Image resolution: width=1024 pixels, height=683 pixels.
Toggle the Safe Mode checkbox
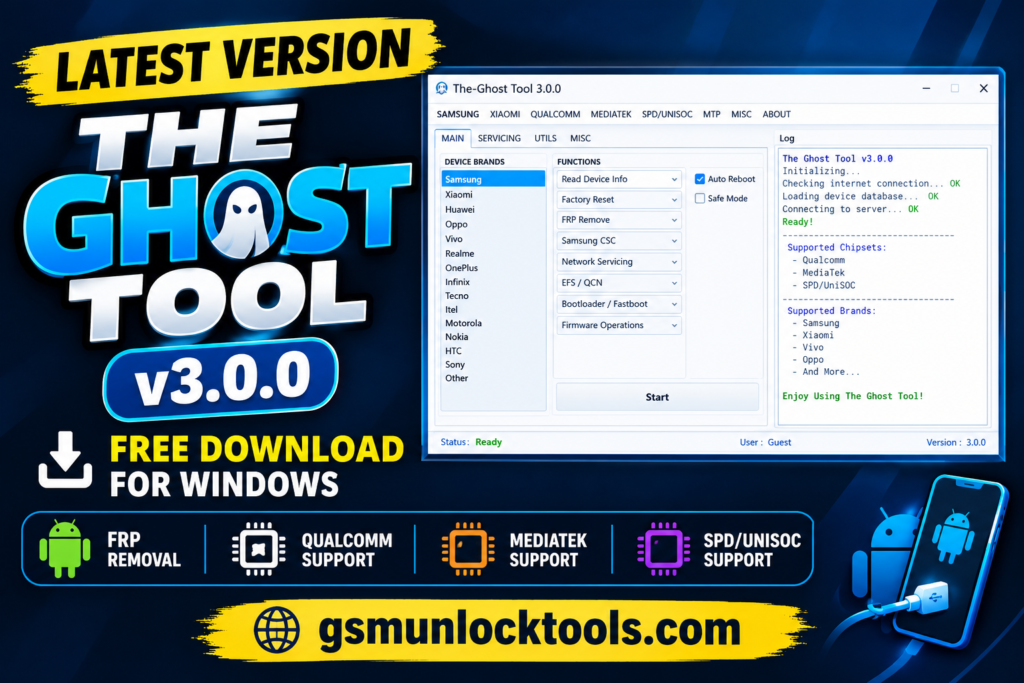point(700,199)
